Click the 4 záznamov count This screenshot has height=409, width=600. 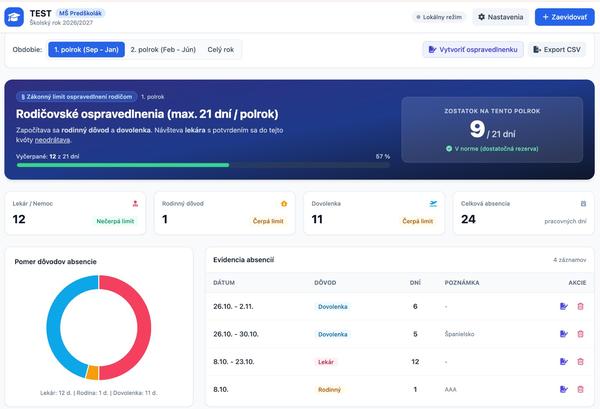point(569,260)
